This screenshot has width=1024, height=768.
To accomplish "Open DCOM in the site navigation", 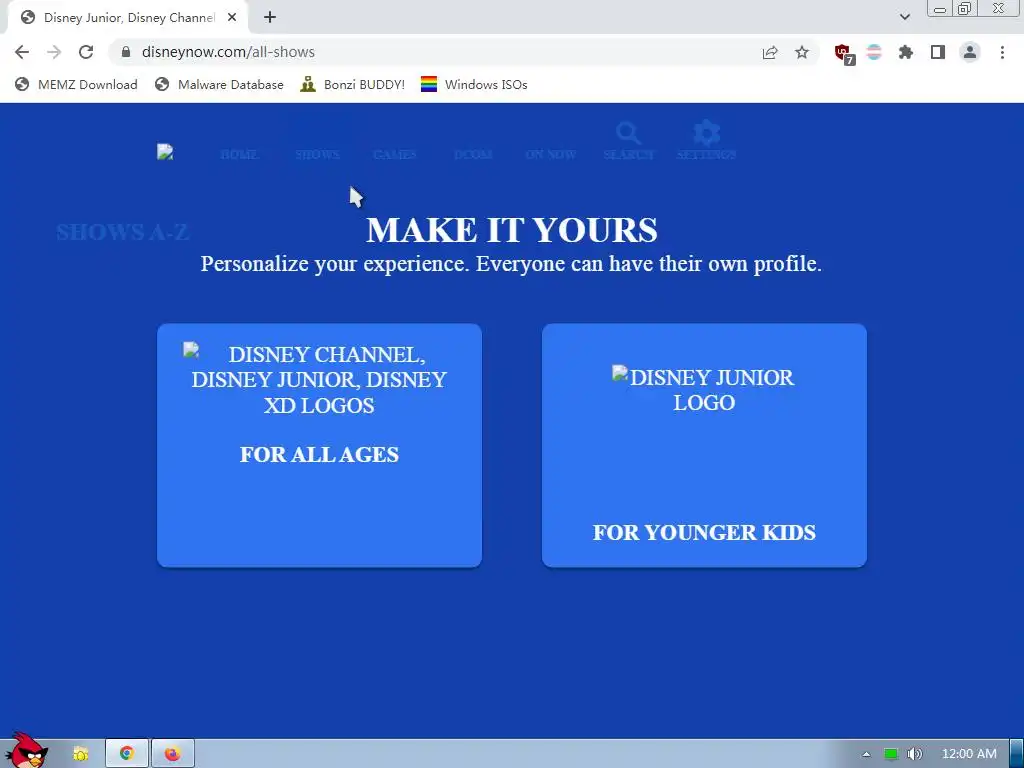I will coord(473,155).
